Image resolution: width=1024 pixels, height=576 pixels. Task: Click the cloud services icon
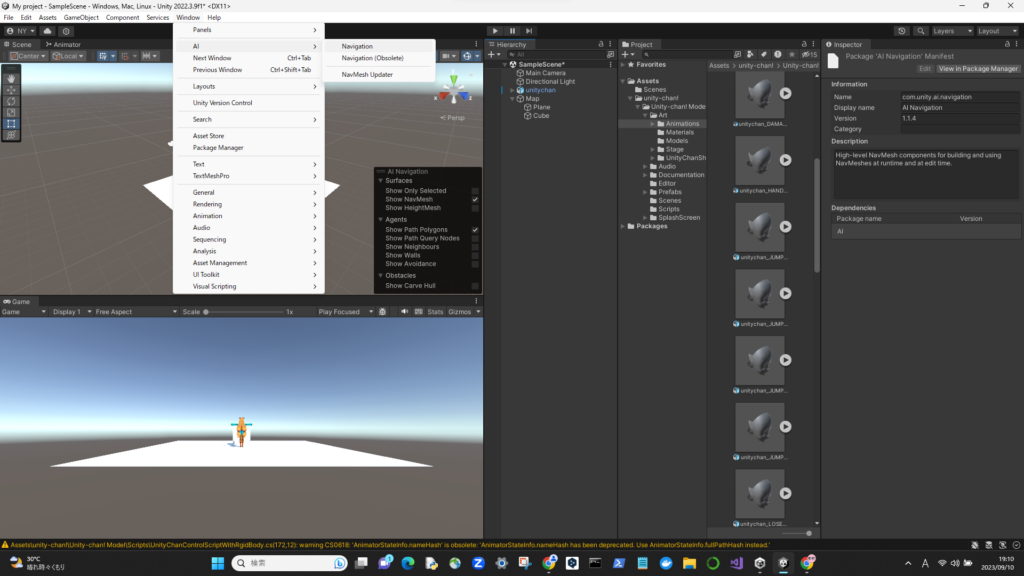pyautogui.click(x=47, y=31)
